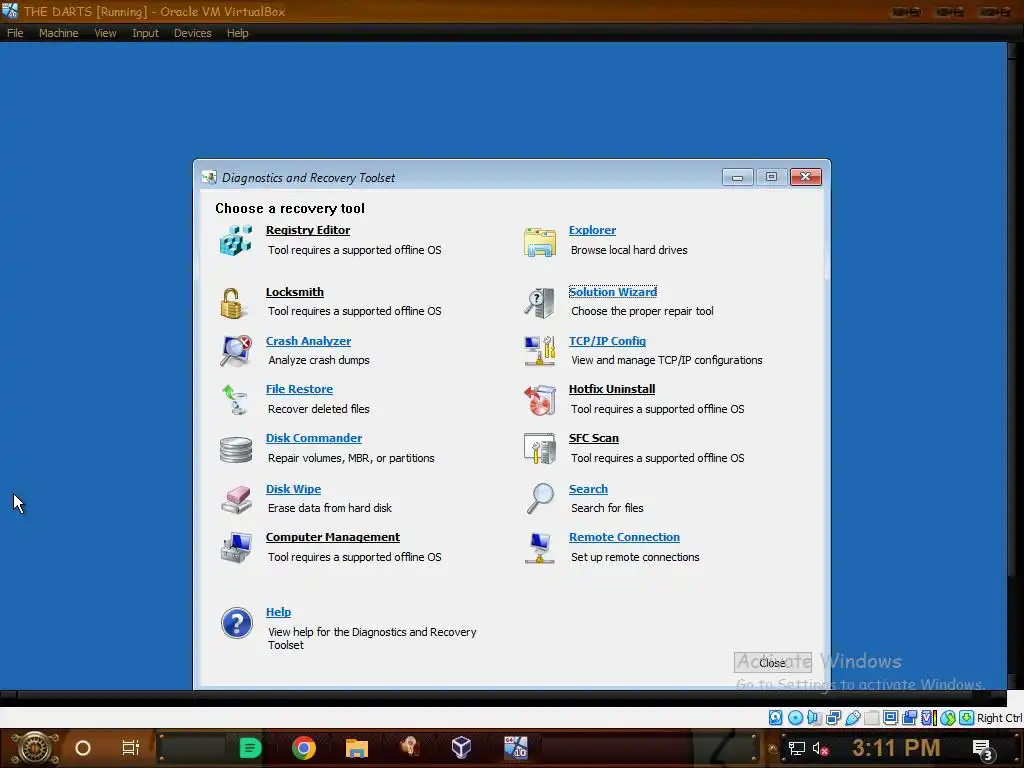
Task: Click the Search magnifying glass icon
Action: click(541, 499)
